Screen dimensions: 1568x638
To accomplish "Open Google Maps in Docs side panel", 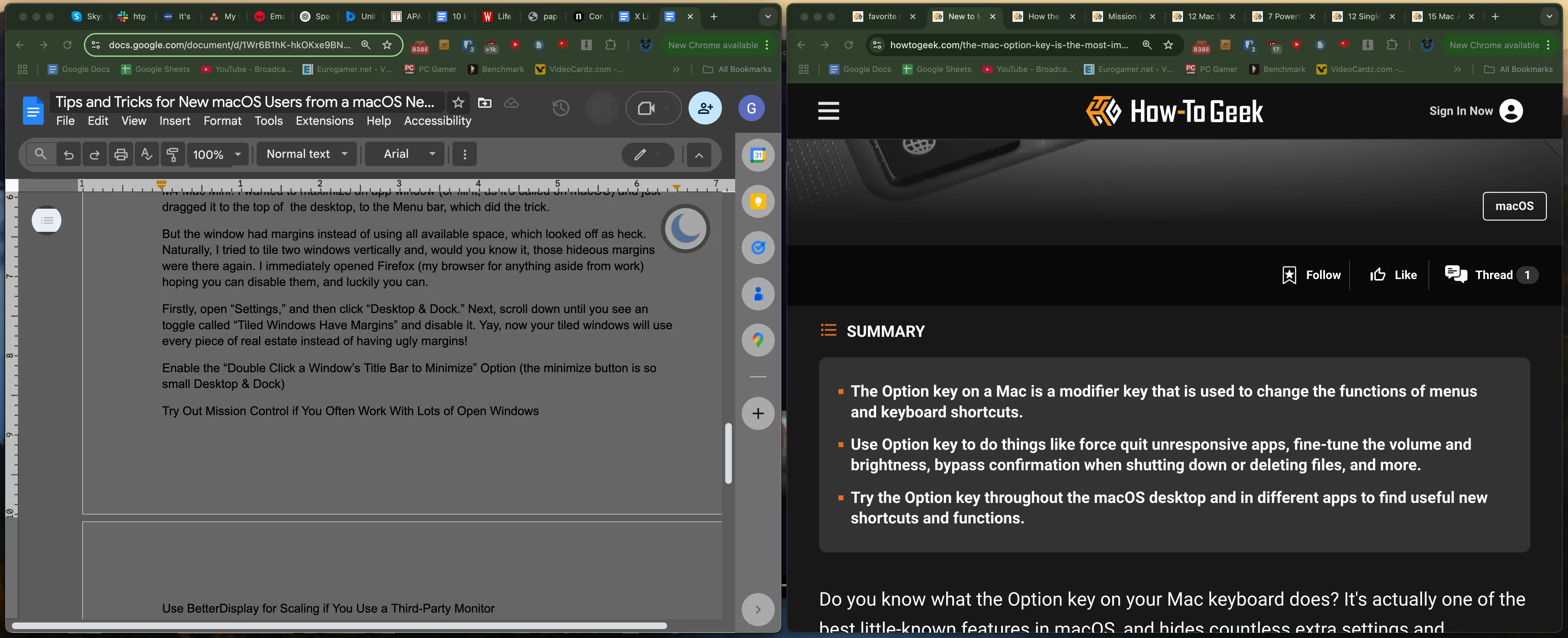I will 758,340.
